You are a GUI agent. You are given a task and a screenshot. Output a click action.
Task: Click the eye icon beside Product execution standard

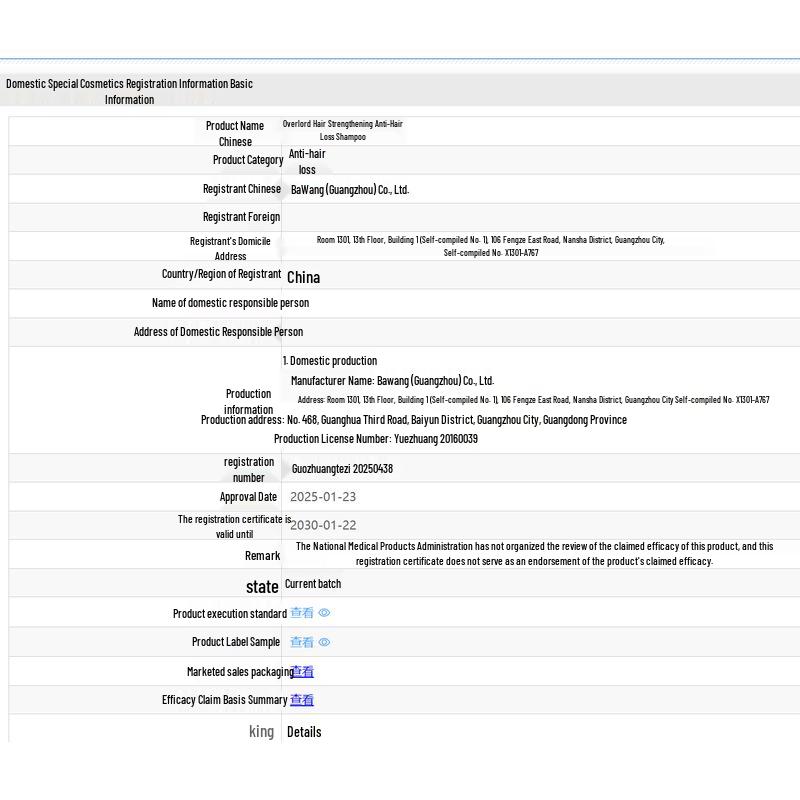tap(324, 613)
